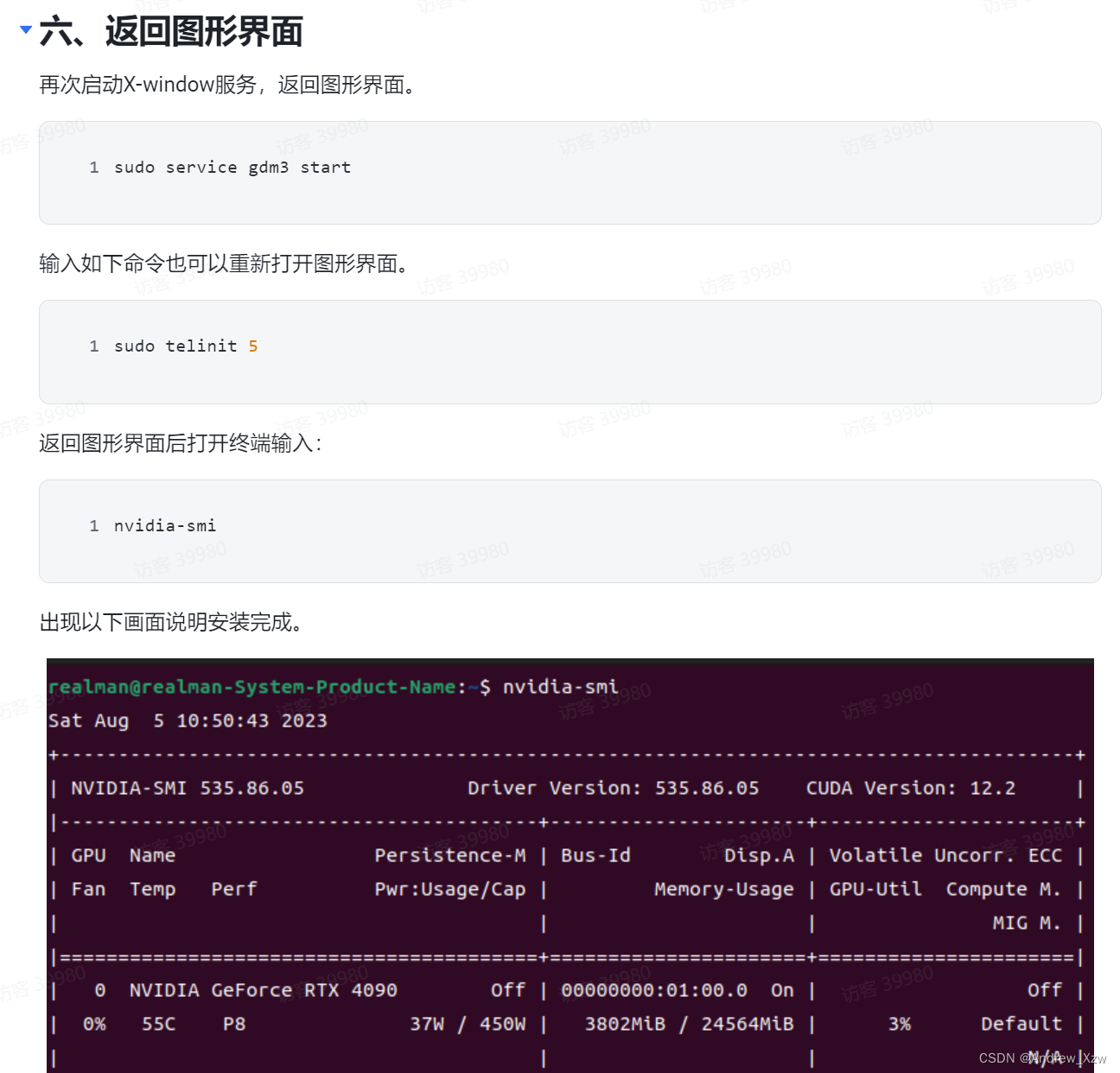Collapse the 六、返回图形界面 section arrow
The width and height of the screenshot is (1120, 1073).
tap(26, 29)
